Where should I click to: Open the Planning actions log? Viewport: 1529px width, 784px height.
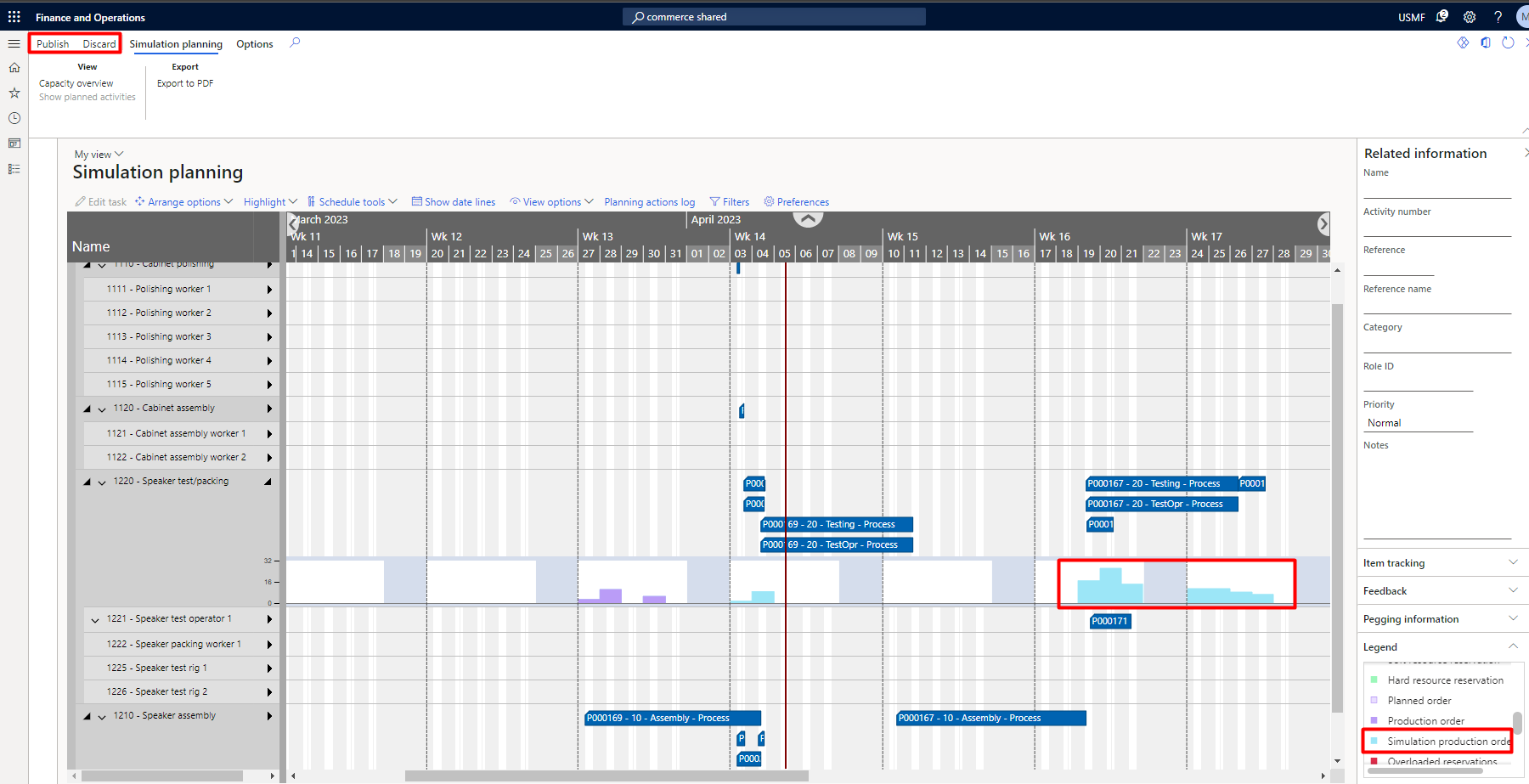649,202
